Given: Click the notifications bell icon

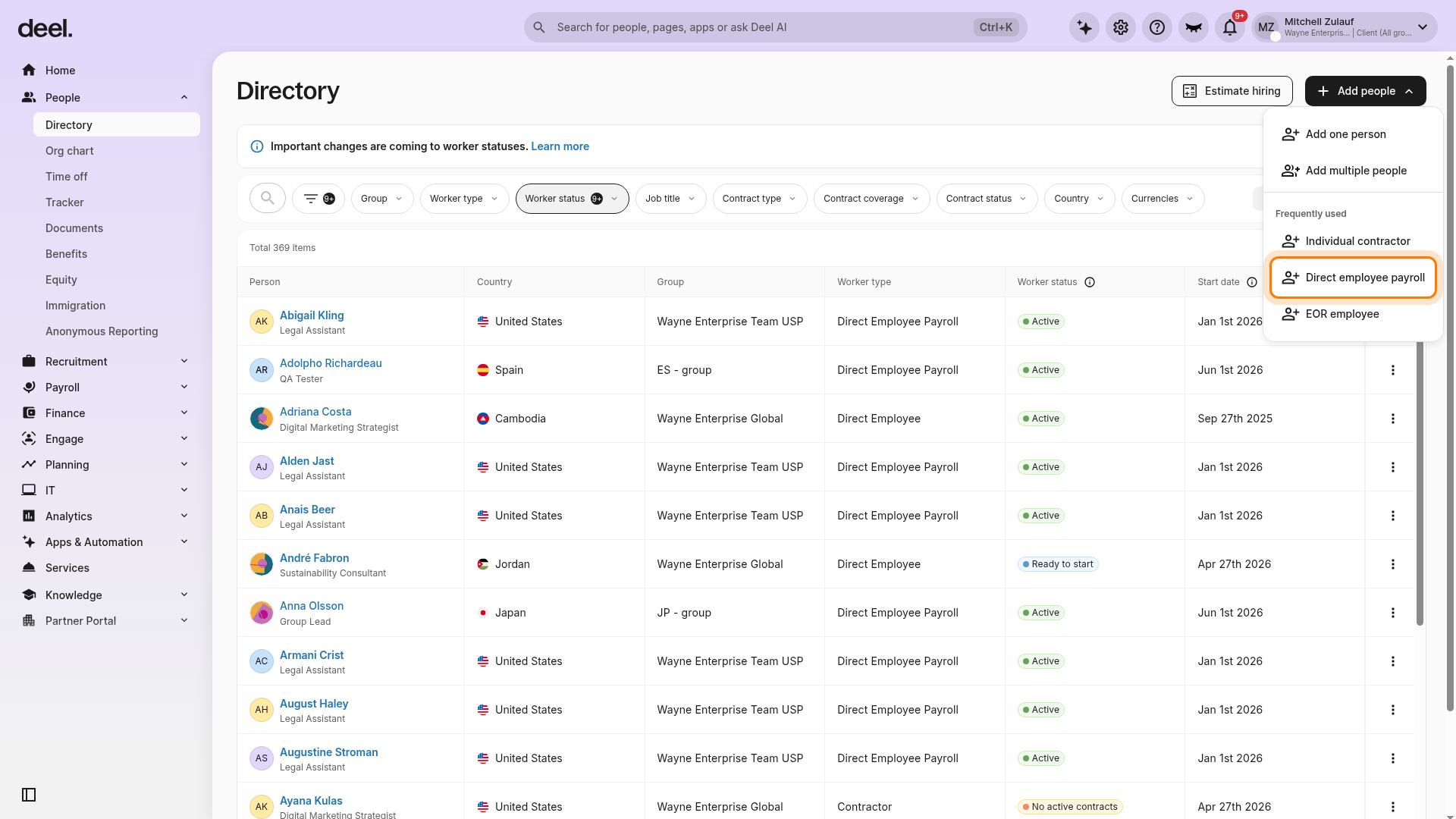Looking at the screenshot, I should coord(1230,27).
